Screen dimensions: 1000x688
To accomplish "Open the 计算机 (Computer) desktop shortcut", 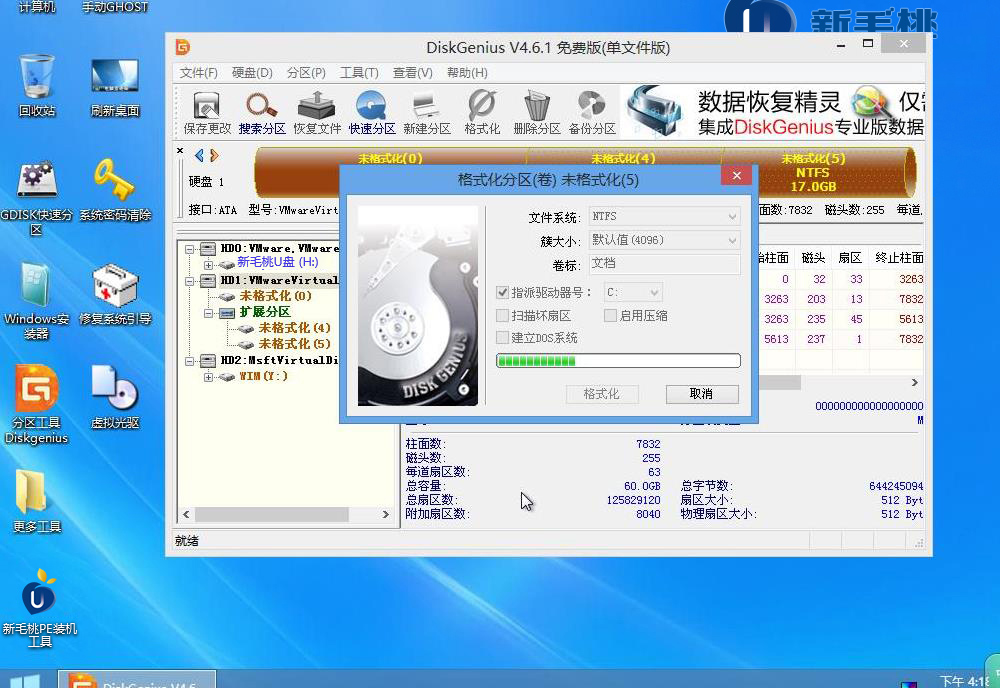I will coord(37,7).
